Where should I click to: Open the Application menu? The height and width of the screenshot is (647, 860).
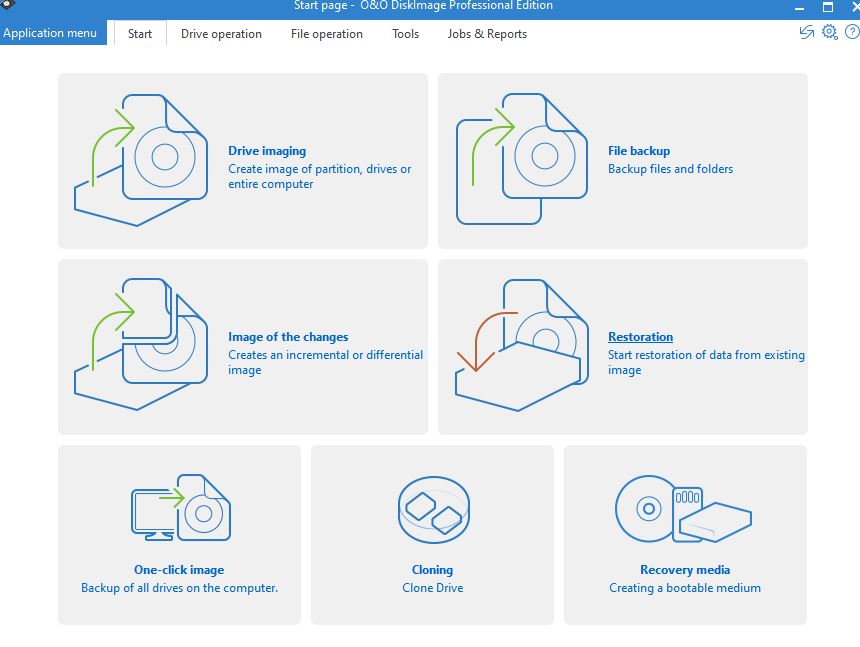(53, 33)
